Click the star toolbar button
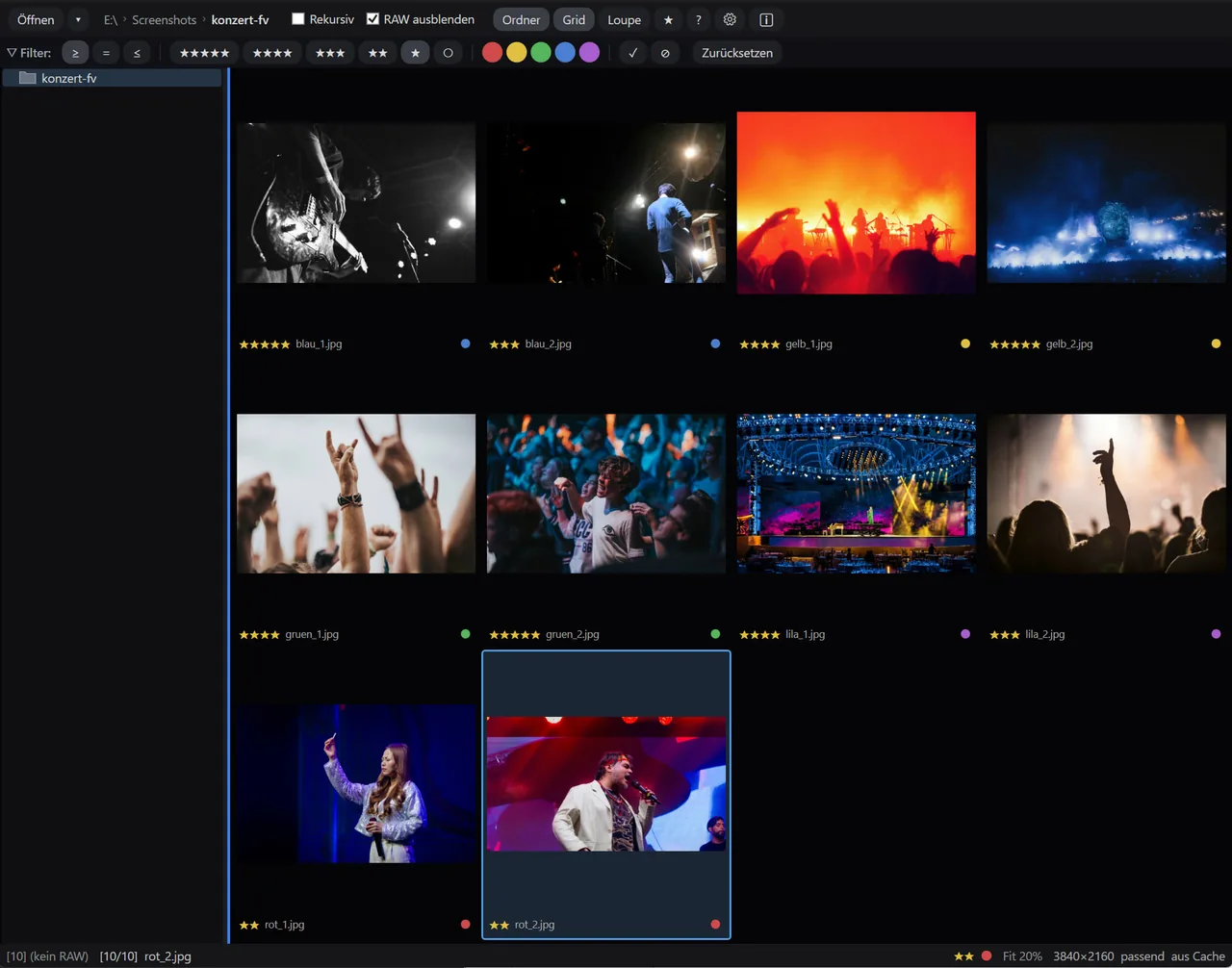1232x968 pixels. 668,19
